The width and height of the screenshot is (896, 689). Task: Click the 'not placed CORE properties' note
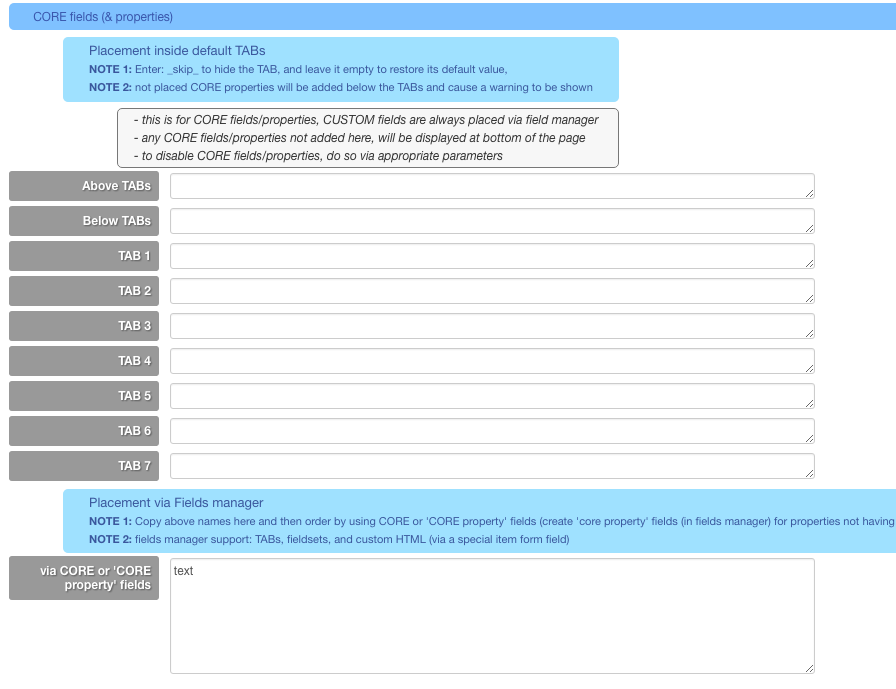tap(341, 87)
